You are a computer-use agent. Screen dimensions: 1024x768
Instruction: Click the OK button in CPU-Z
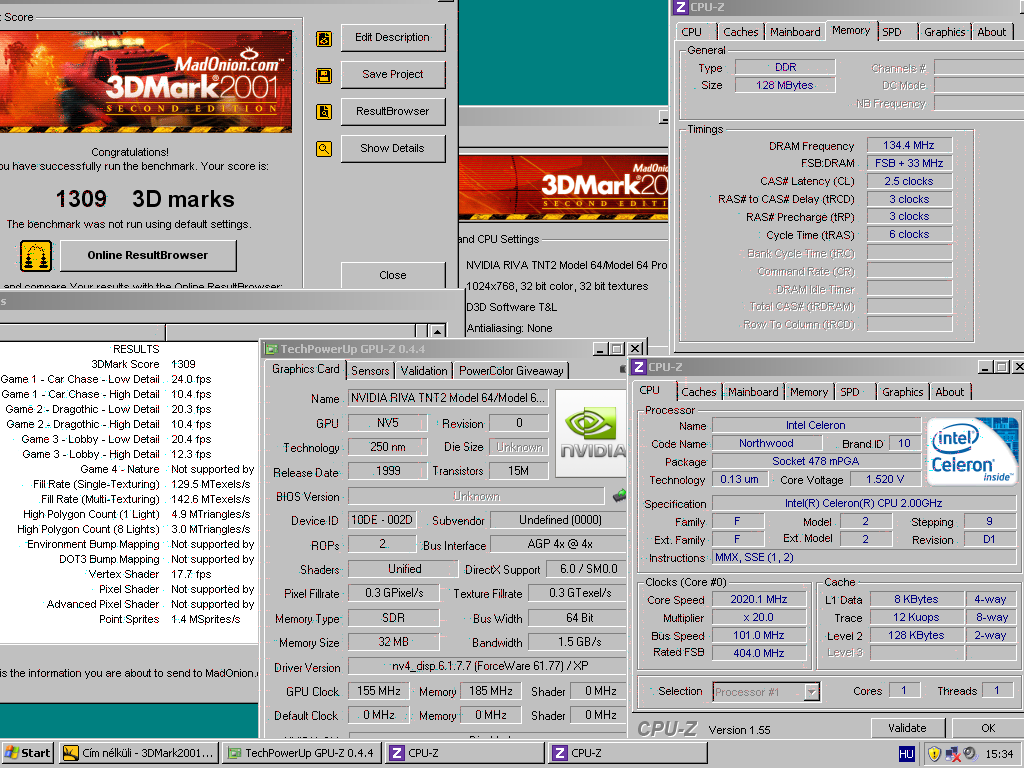tap(988, 728)
